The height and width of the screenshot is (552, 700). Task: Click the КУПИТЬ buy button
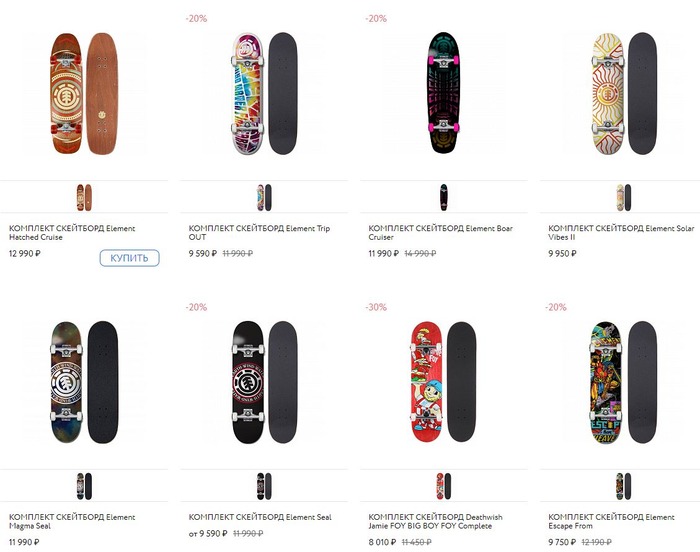130,258
